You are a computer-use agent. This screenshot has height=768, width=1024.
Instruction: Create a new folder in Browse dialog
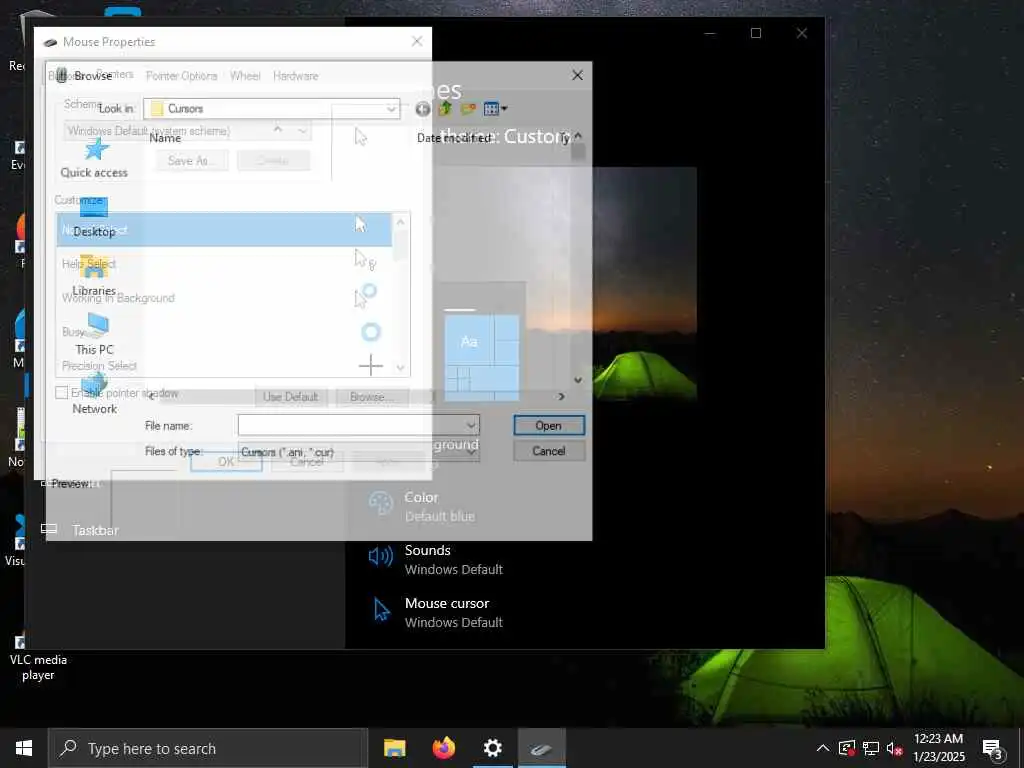(x=468, y=108)
